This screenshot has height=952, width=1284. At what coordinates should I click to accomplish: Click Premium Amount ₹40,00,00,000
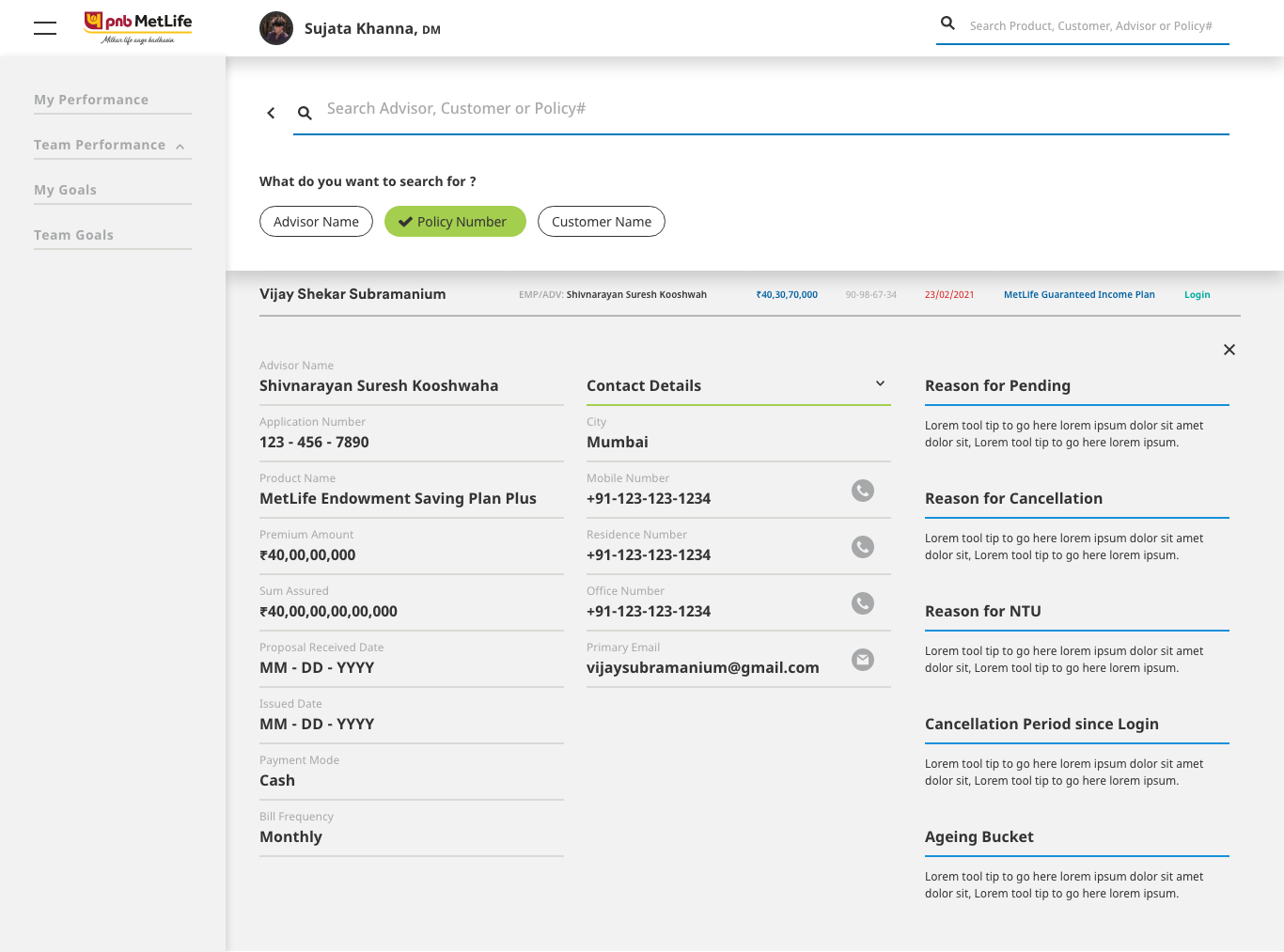(307, 555)
